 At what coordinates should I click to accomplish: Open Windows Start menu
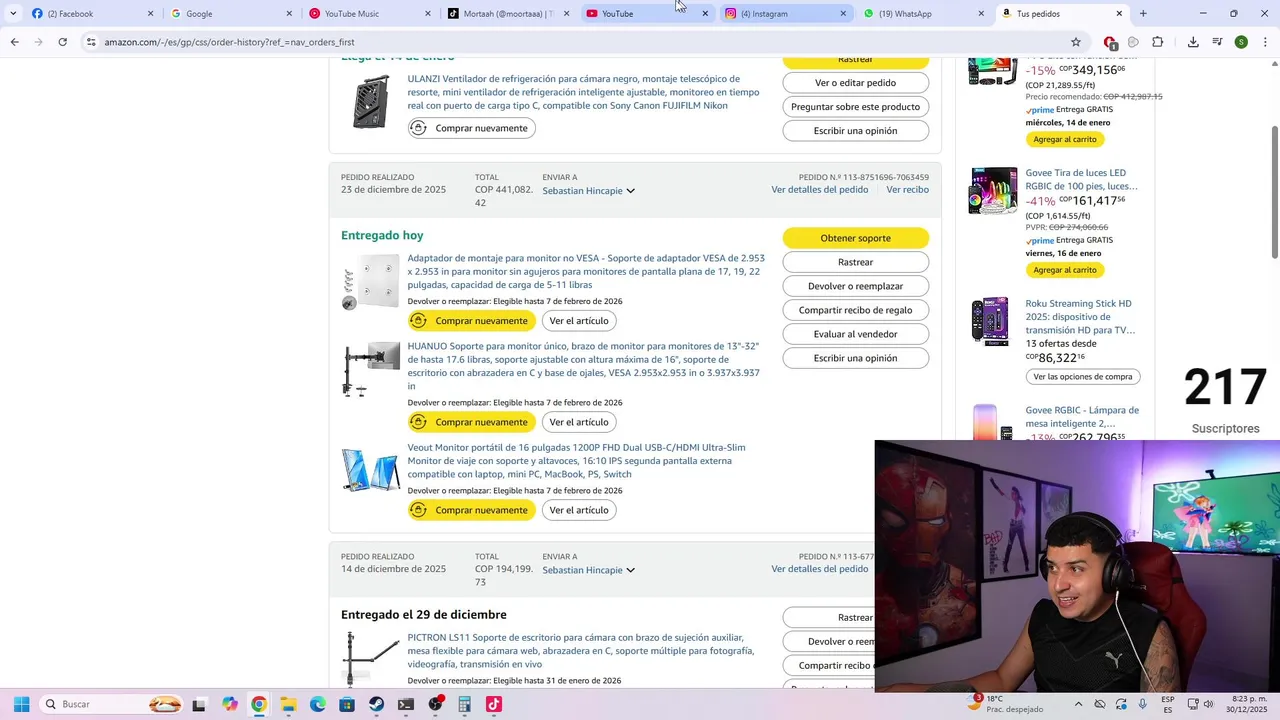pos(21,704)
